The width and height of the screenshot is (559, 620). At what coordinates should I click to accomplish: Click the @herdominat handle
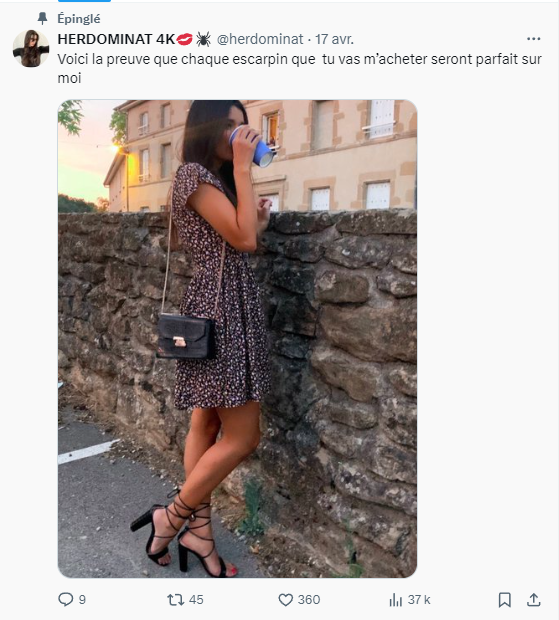point(260,39)
